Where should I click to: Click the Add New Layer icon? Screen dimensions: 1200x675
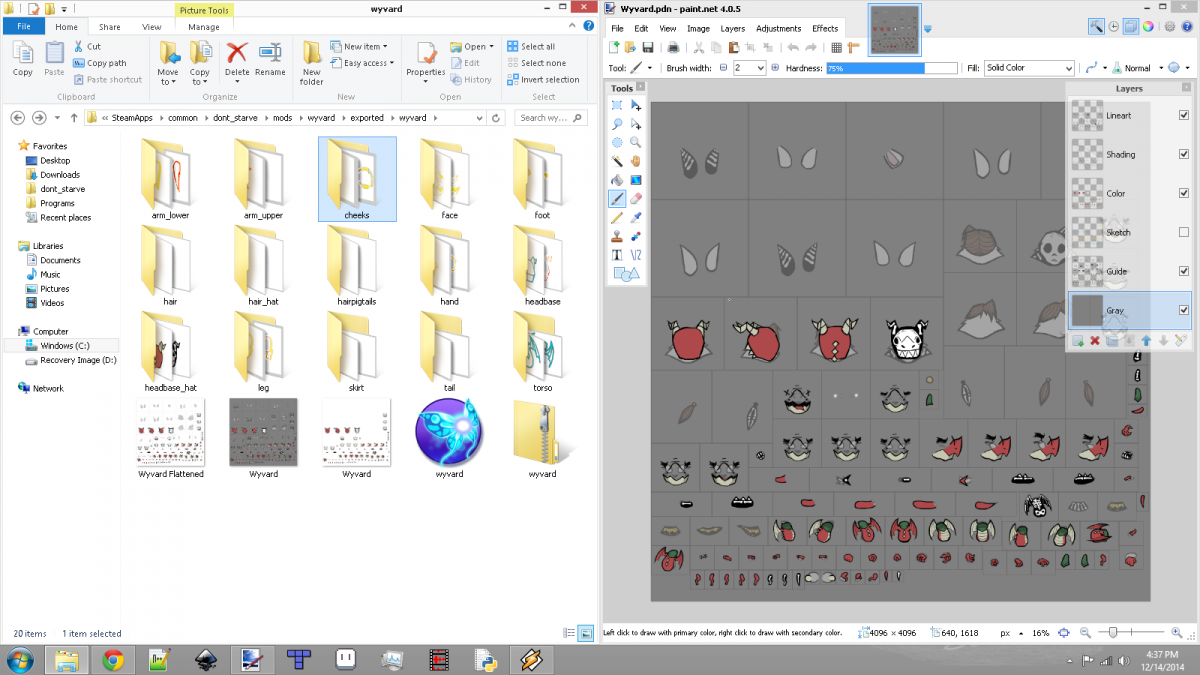tap(1078, 341)
